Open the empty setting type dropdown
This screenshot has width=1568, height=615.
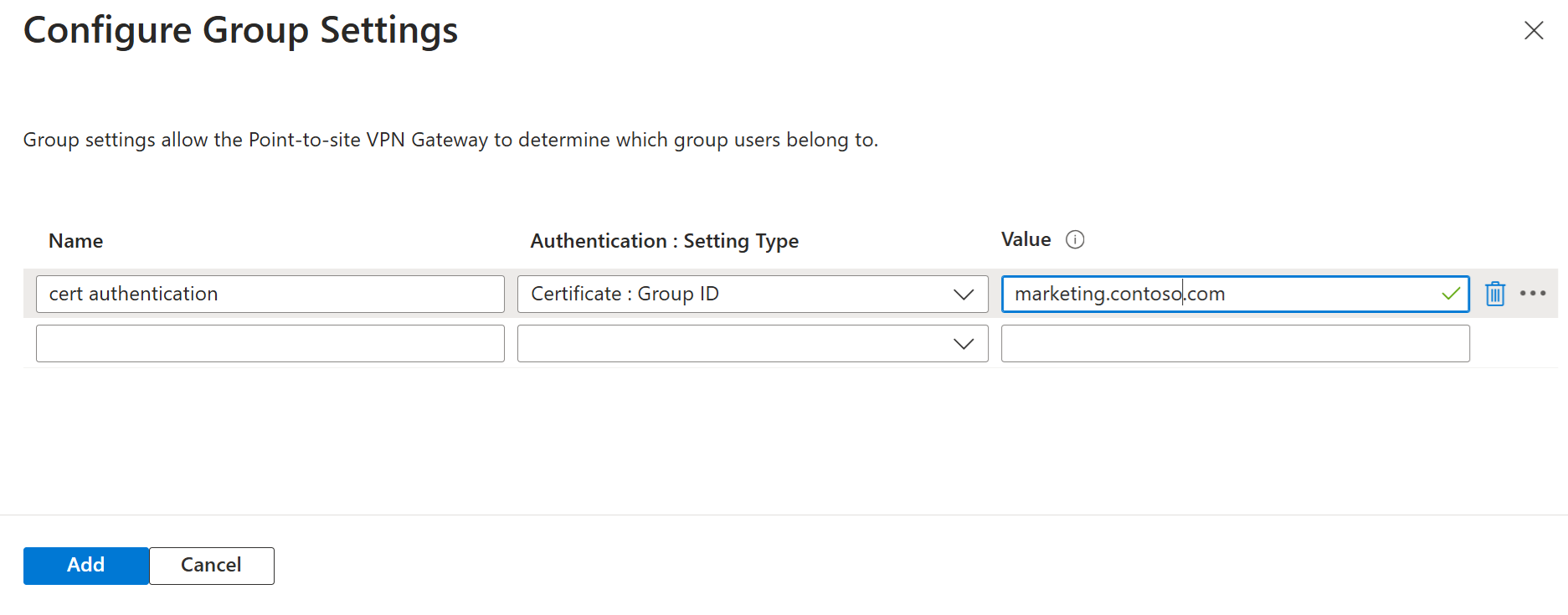click(x=737, y=344)
